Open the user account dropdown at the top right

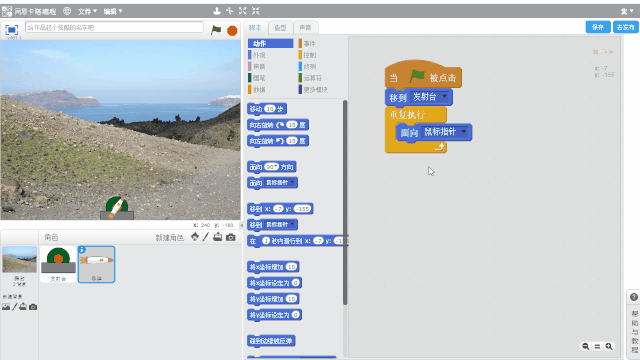[627, 11]
